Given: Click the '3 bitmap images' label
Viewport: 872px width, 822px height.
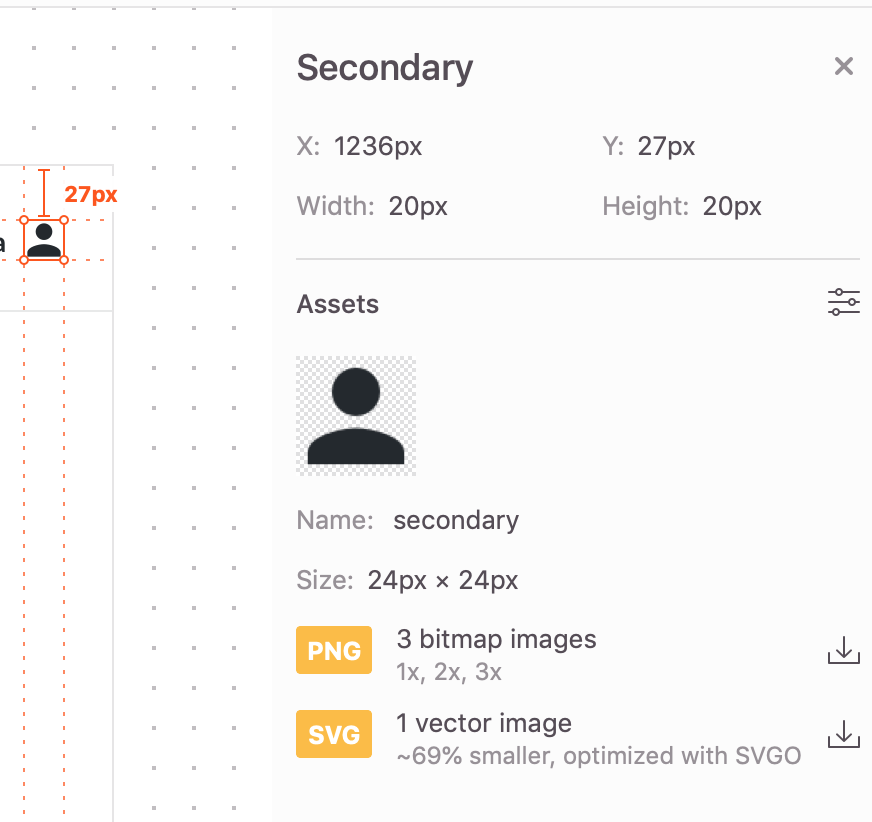Looking at the screenshot, I should 496,639.
